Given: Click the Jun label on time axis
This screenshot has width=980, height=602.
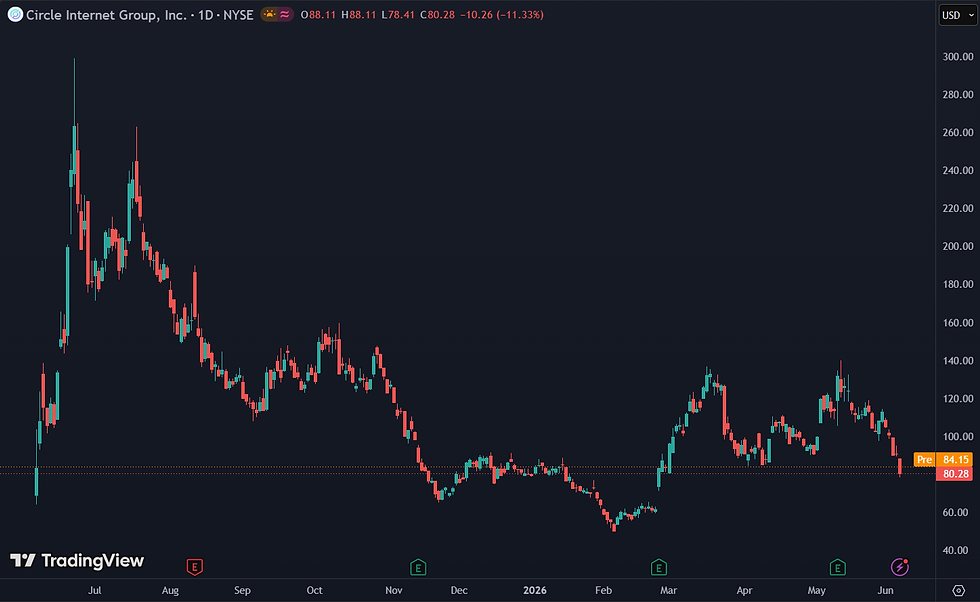Looking at the screenshot, I should (885, 590).
